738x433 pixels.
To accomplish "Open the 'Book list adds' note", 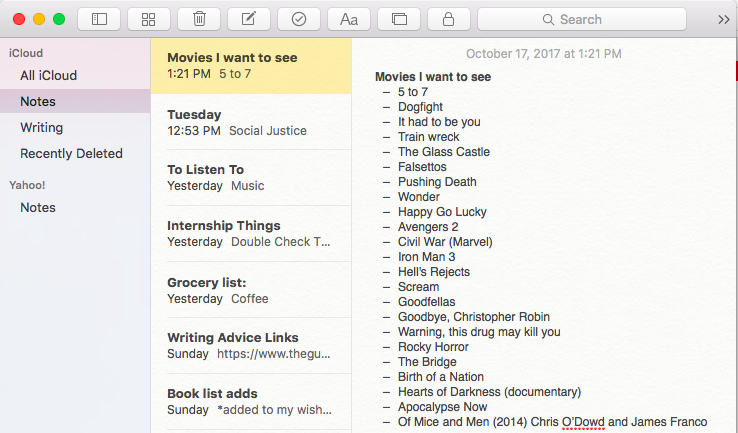I will 251,401.
